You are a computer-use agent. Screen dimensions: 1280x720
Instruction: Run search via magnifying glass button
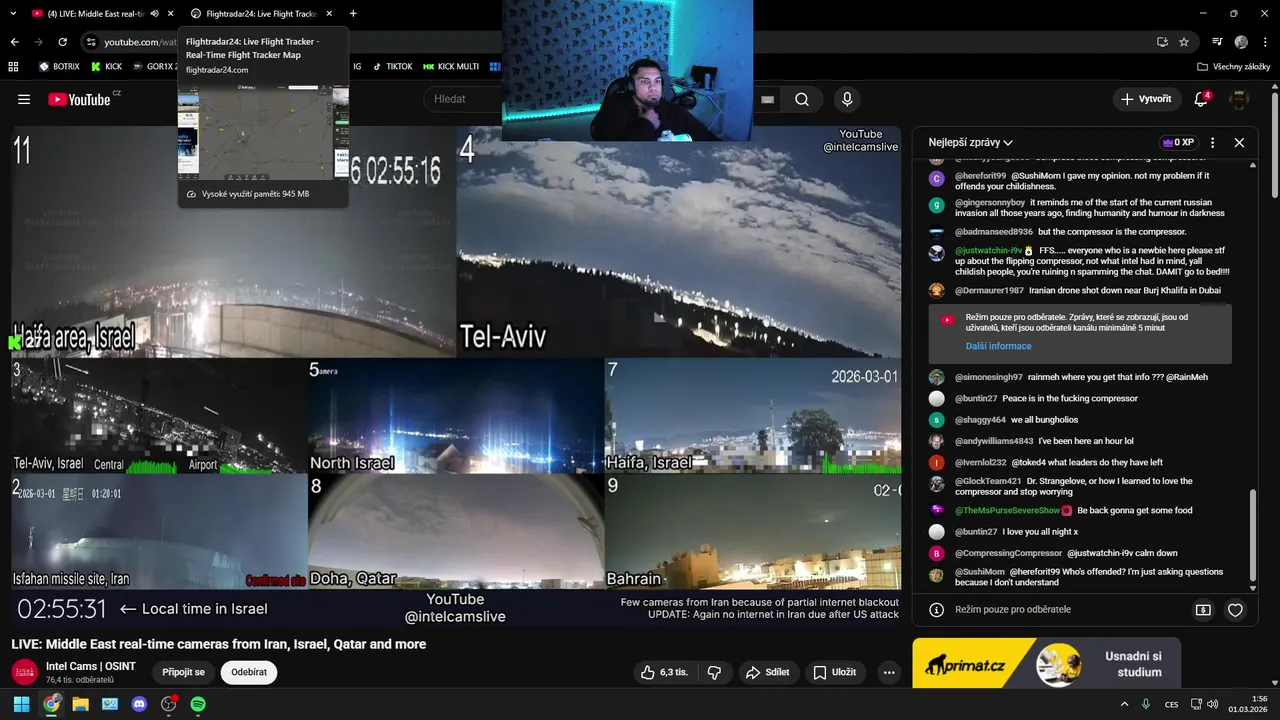tap(802, 99)
